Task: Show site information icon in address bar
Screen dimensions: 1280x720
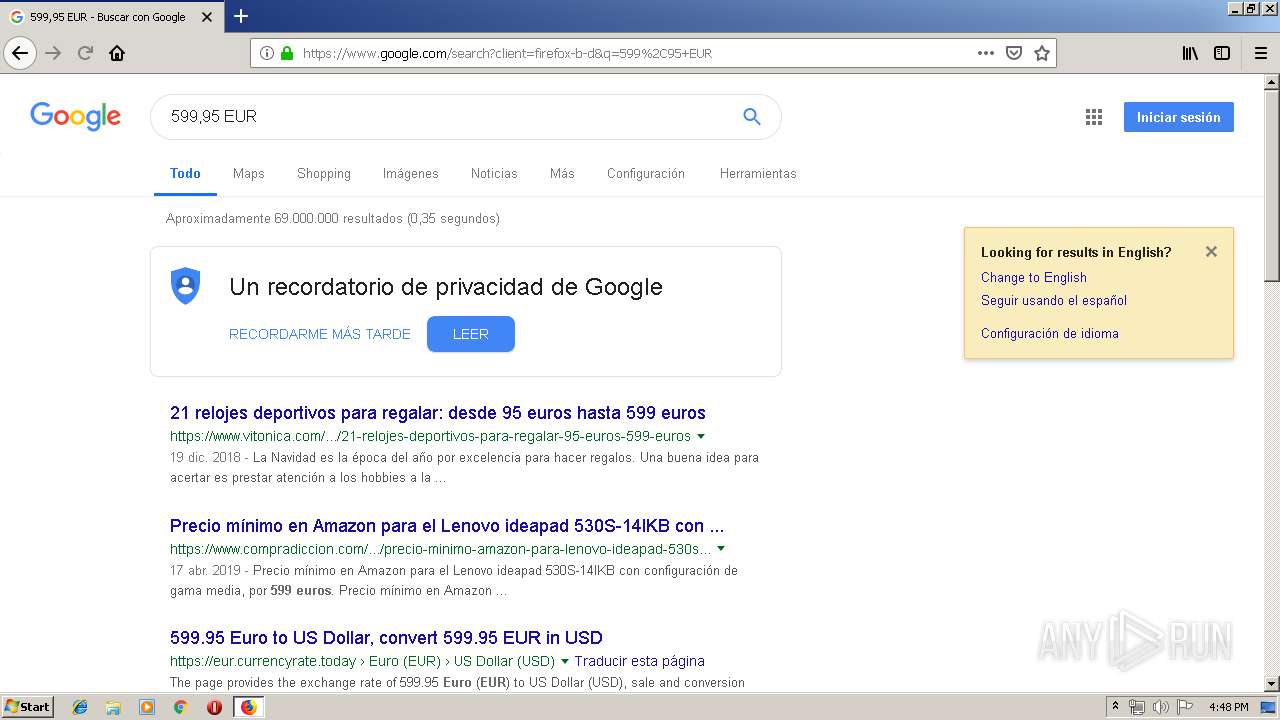Action: (267, 53)
